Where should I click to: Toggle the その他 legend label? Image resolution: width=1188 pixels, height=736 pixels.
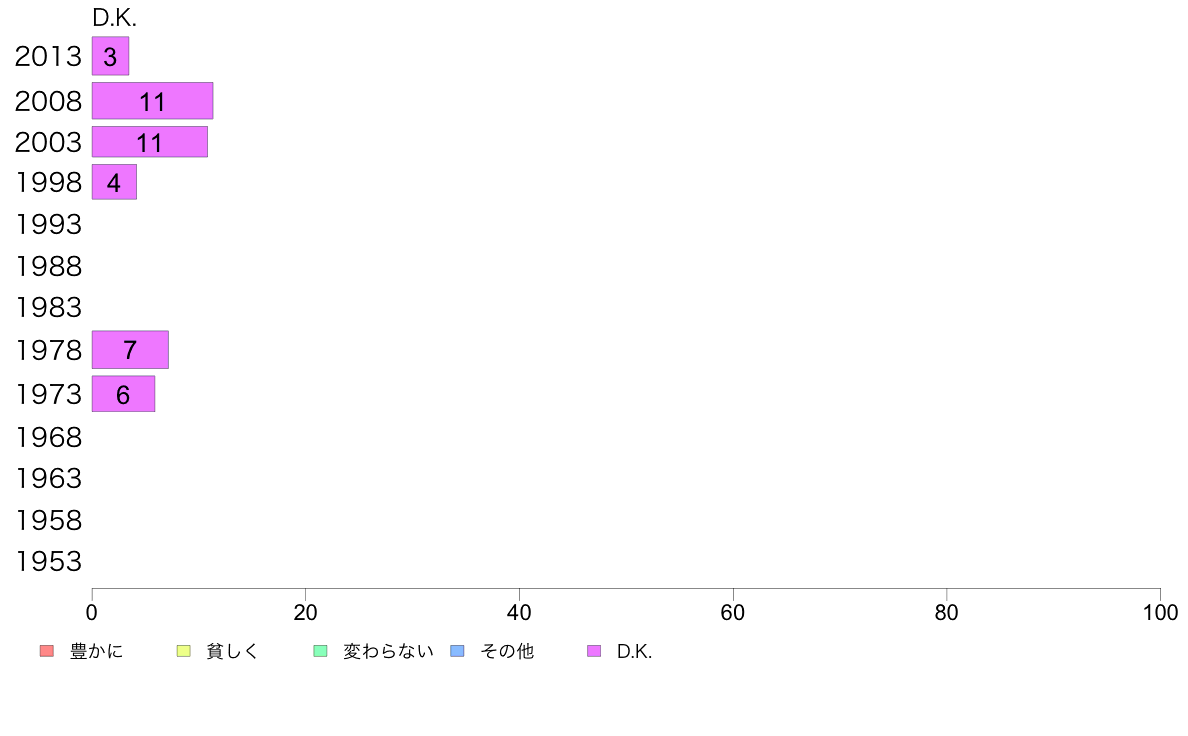507,651
